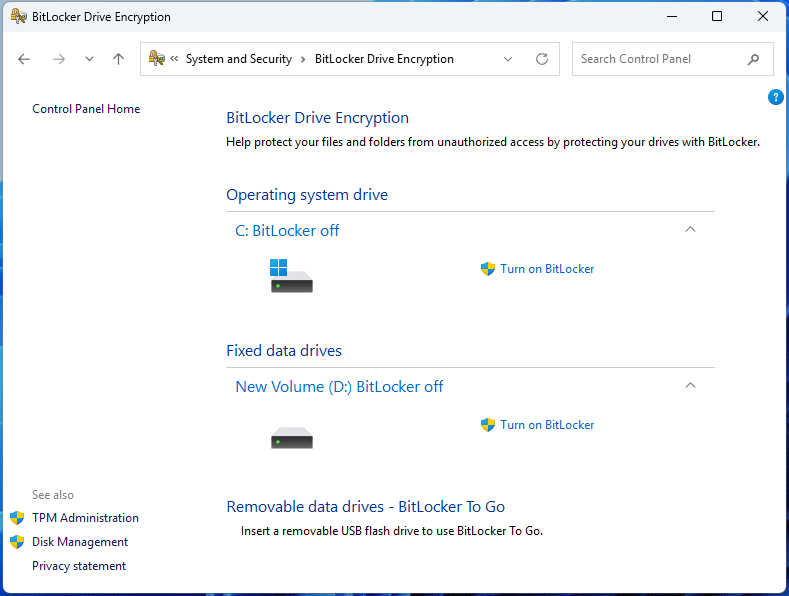This screenshot has width=789, height=596.
Task: Click the C: BitLocker off heading
Action: pyautogui.click(x=287, y=231)
